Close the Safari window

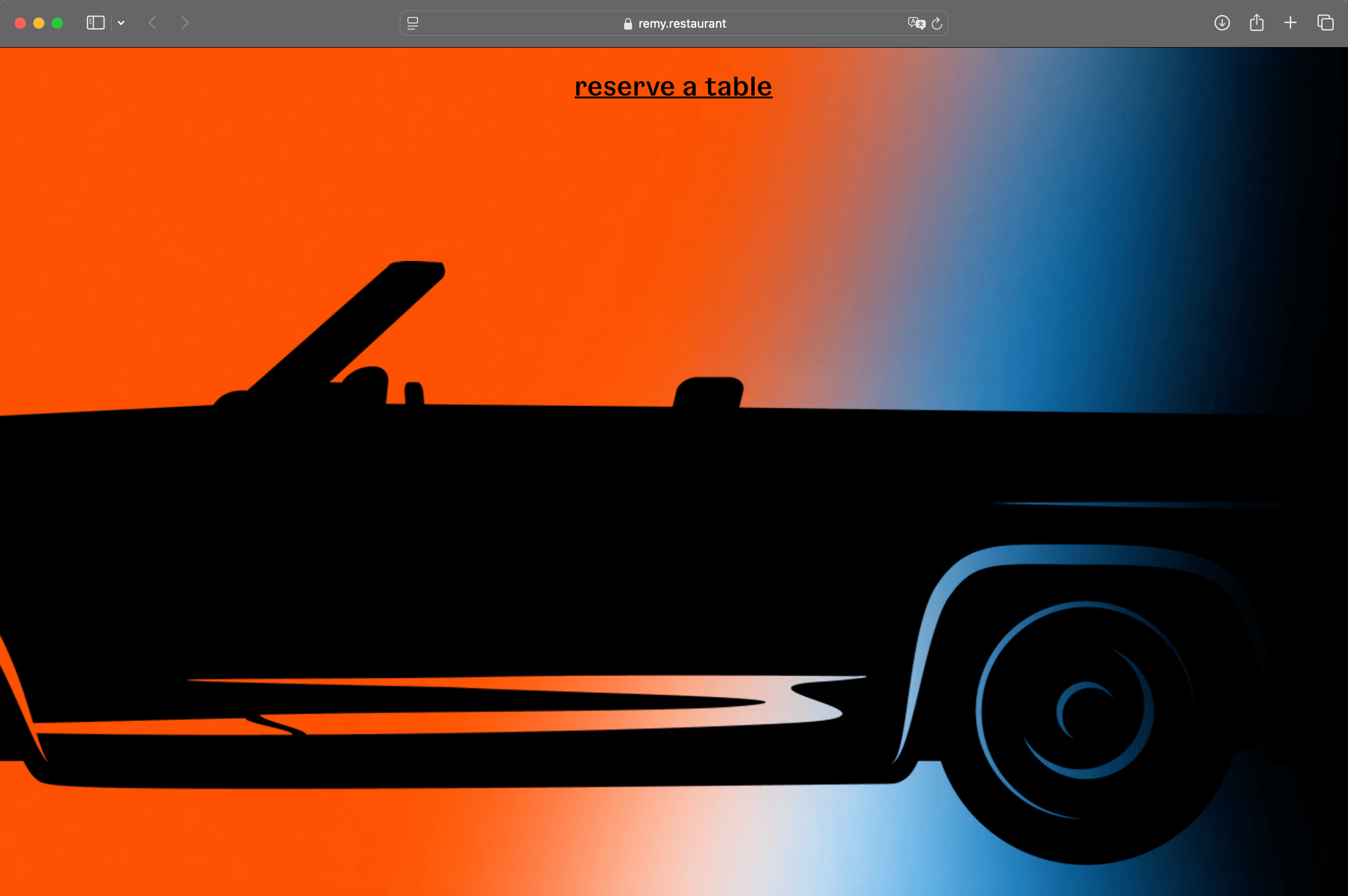[x=21, y=23]
